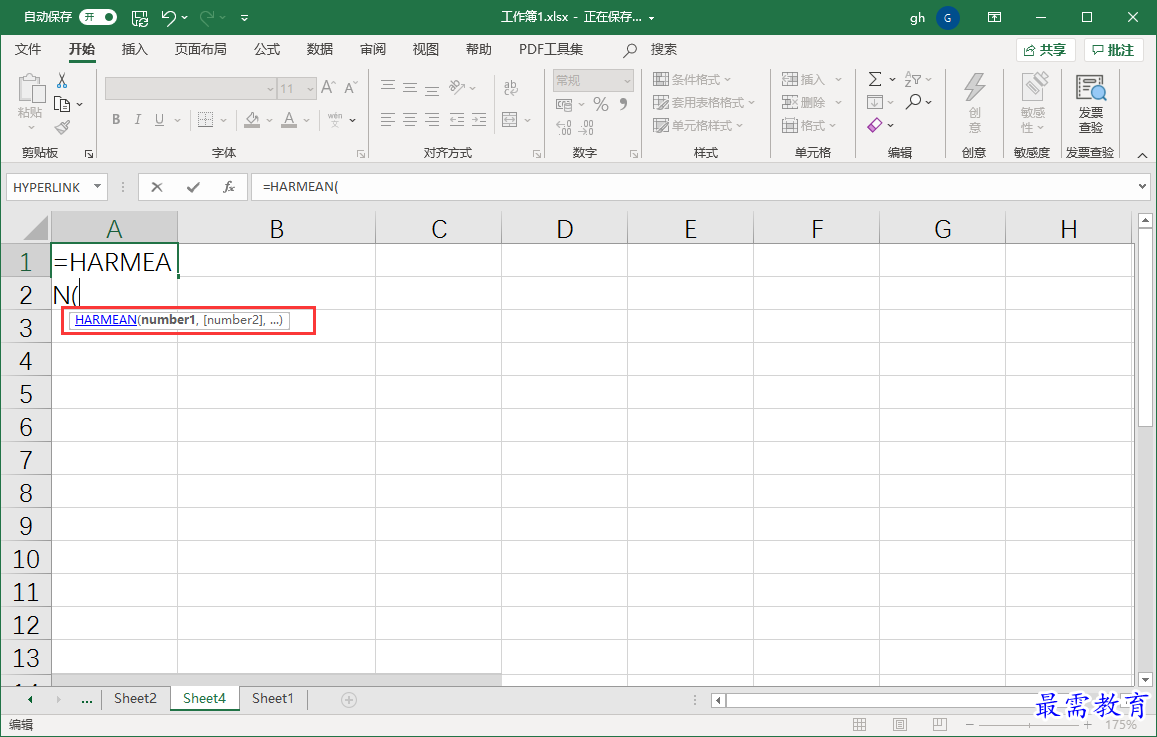Click the Enter checkmark formula button
1157x737 pixels.
point(193,187)
